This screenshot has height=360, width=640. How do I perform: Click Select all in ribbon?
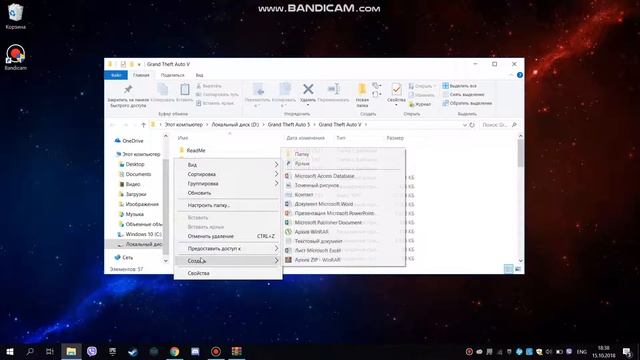[460, 86]
